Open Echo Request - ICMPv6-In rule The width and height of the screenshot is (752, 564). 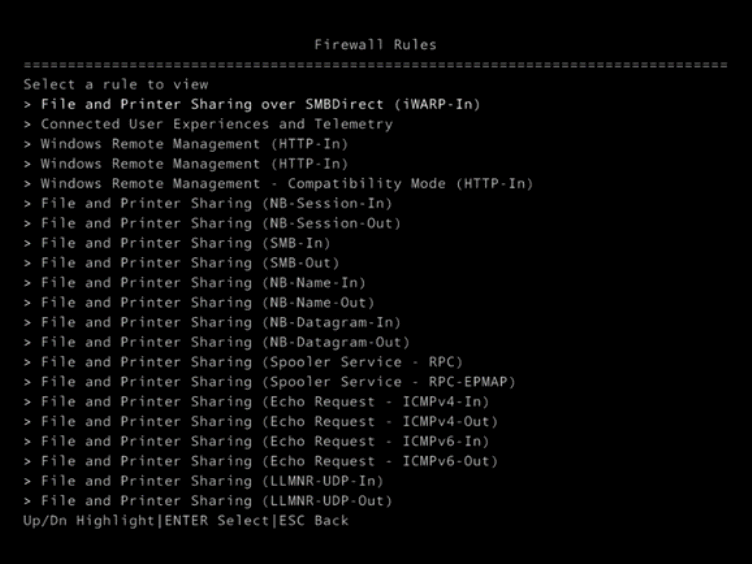tap(264, 441)
